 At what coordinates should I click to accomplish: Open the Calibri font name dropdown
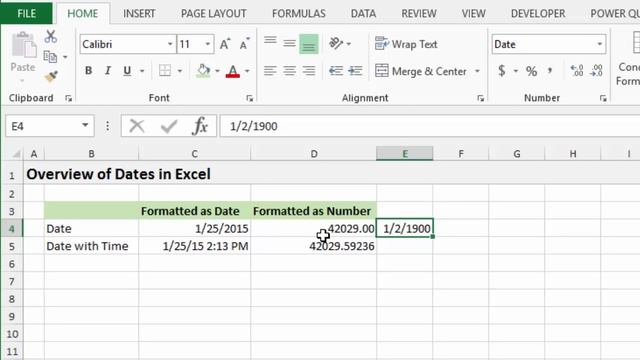170,44
